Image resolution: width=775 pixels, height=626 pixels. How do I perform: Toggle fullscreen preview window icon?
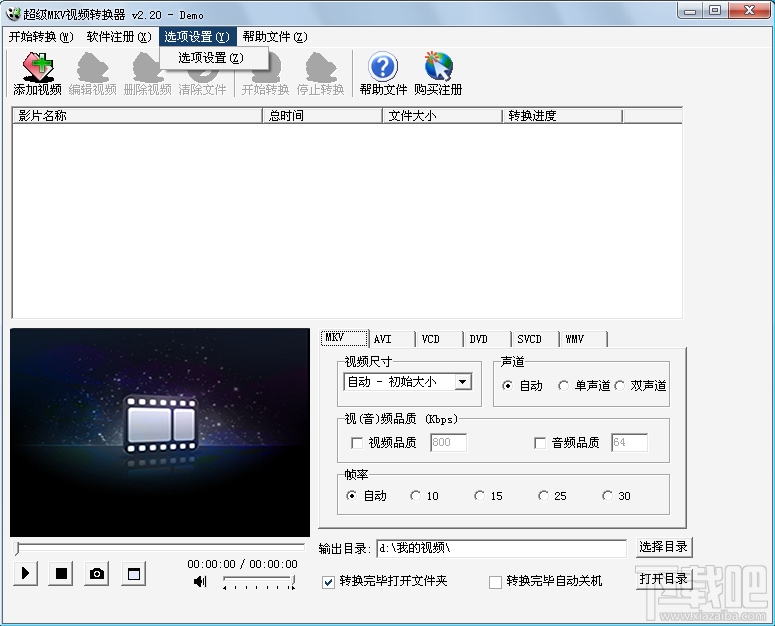[133, 573]
